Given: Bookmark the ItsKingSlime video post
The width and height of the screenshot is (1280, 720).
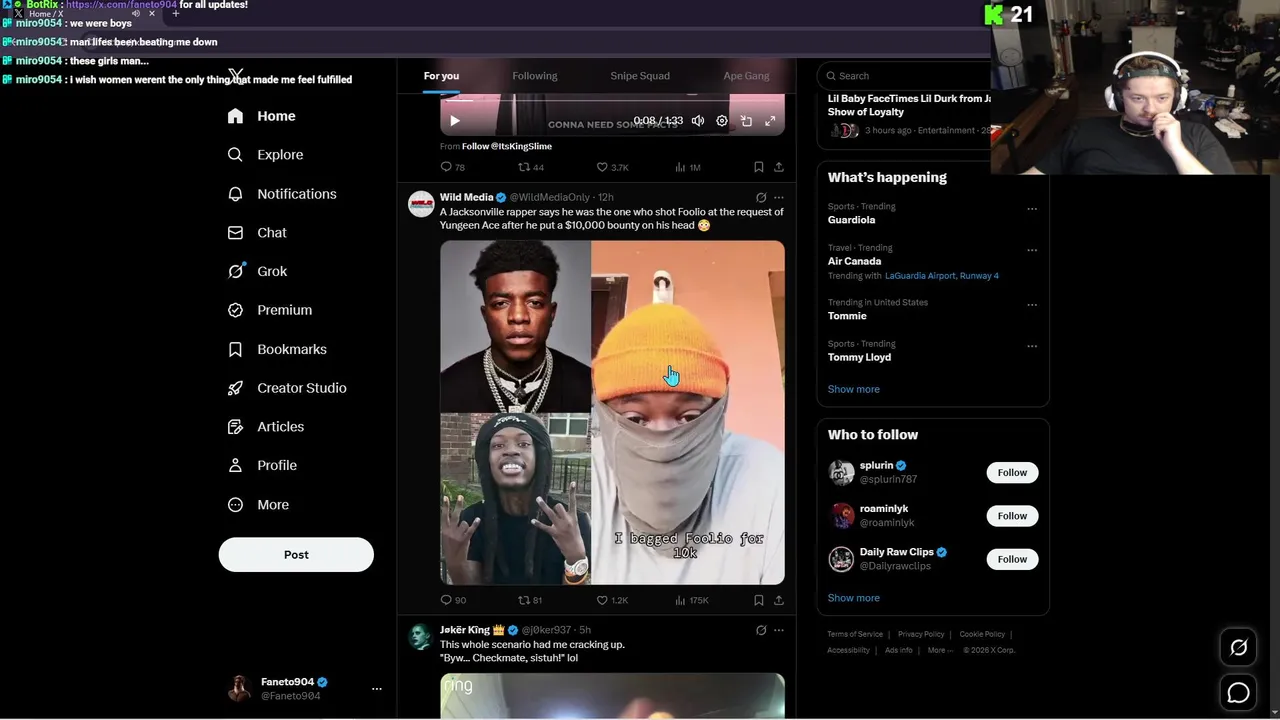Looking at the screenshot, I should (758, 167).
